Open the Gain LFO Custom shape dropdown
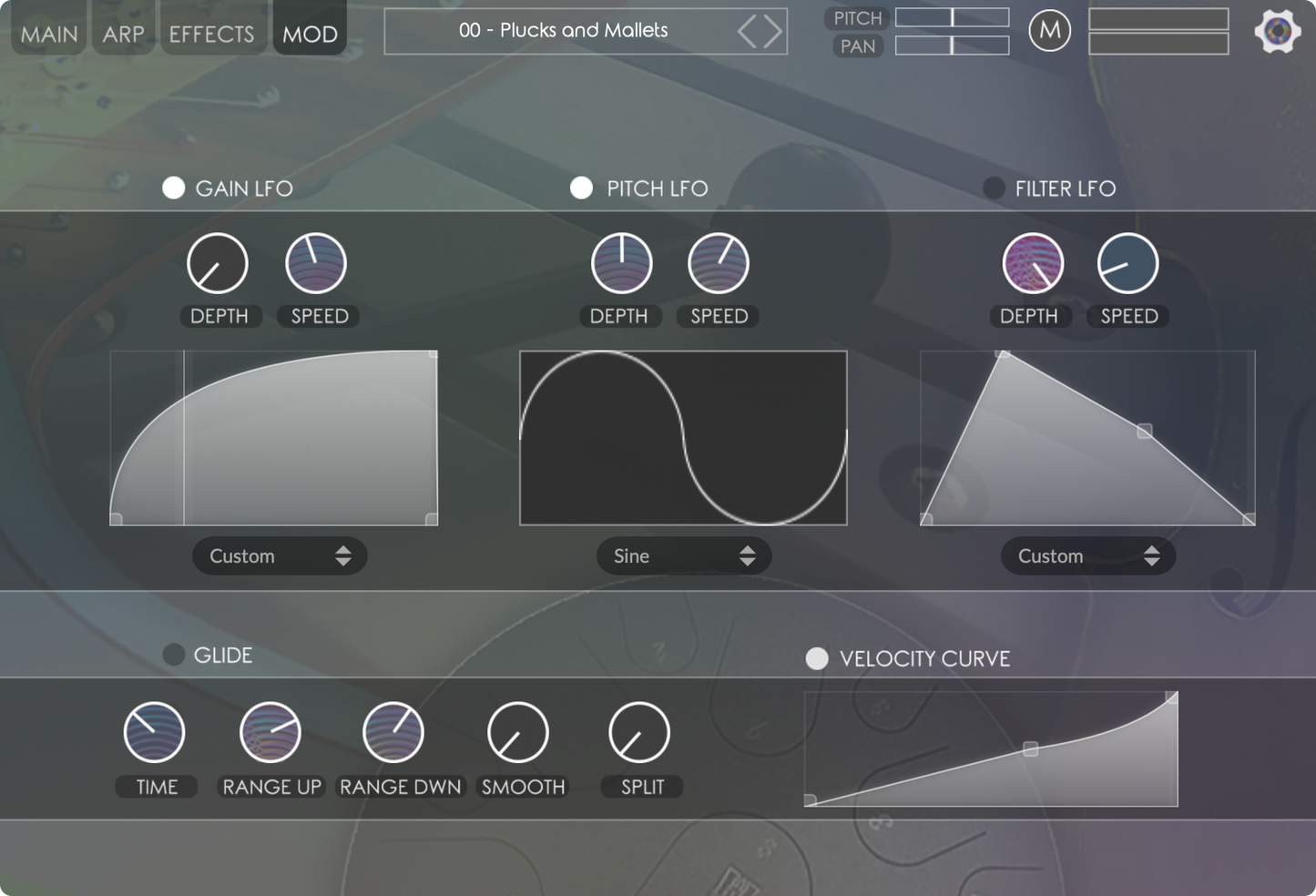This screenshot has width=1316, height=896. pyautogui.click(x=280, y=556)
